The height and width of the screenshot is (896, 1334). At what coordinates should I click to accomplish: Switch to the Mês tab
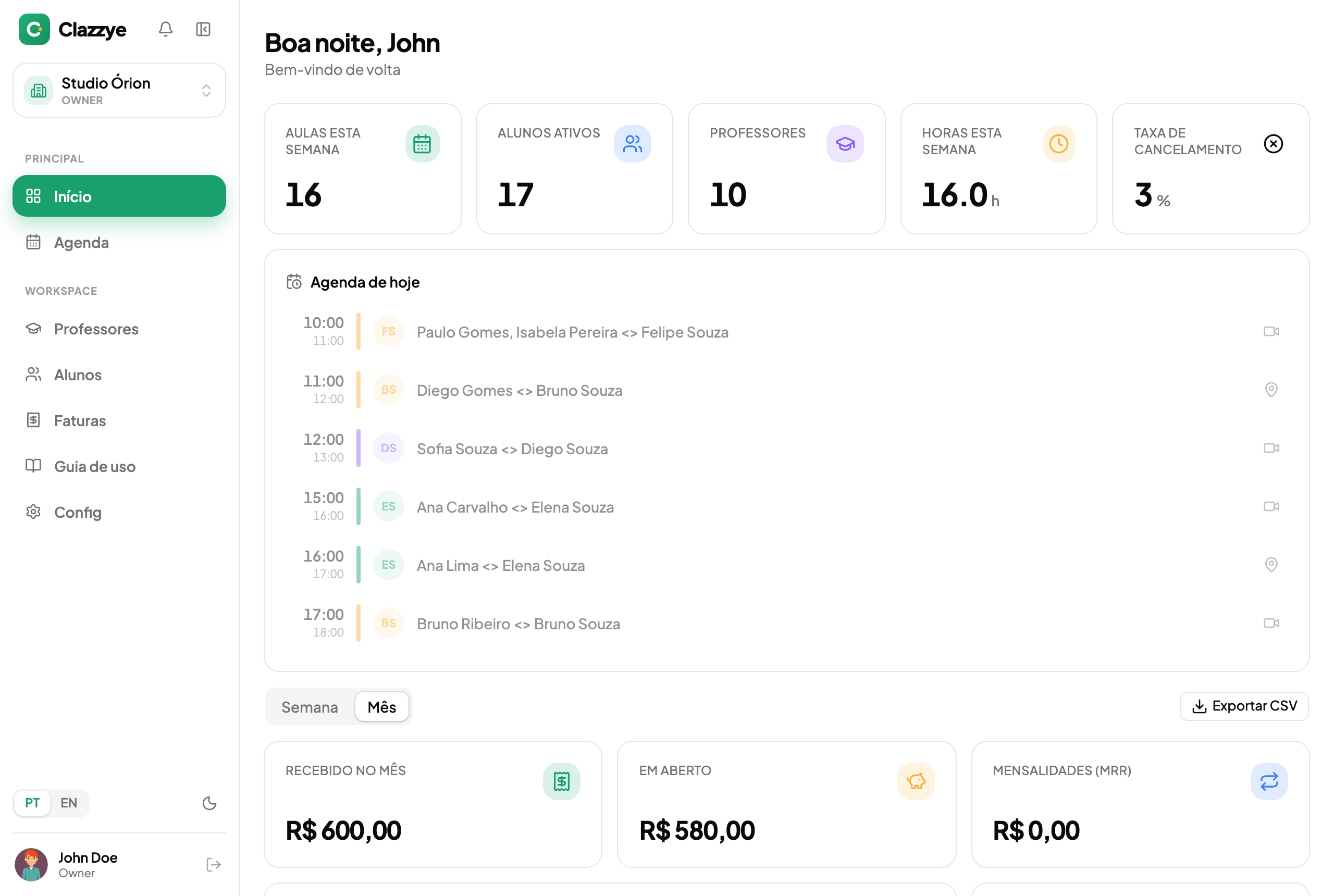click(x=382, y=707)
